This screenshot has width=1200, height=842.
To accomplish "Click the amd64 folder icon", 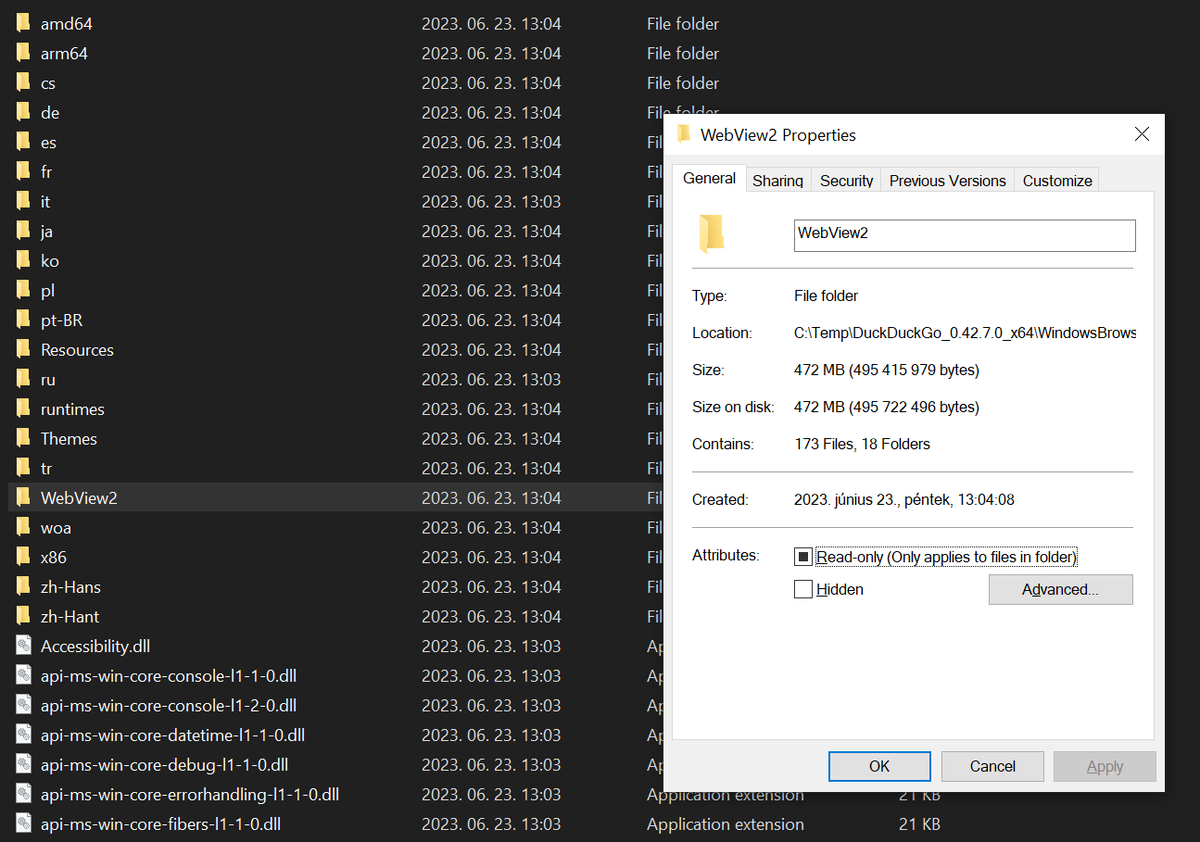I will [24, 23].
